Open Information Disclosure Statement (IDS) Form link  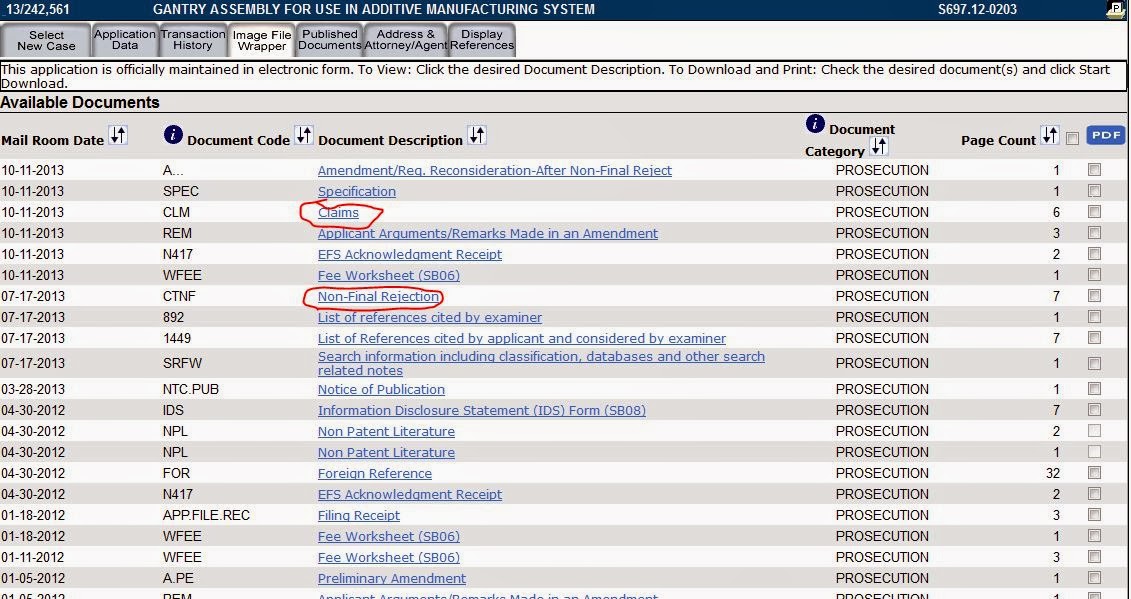point(482,410)
